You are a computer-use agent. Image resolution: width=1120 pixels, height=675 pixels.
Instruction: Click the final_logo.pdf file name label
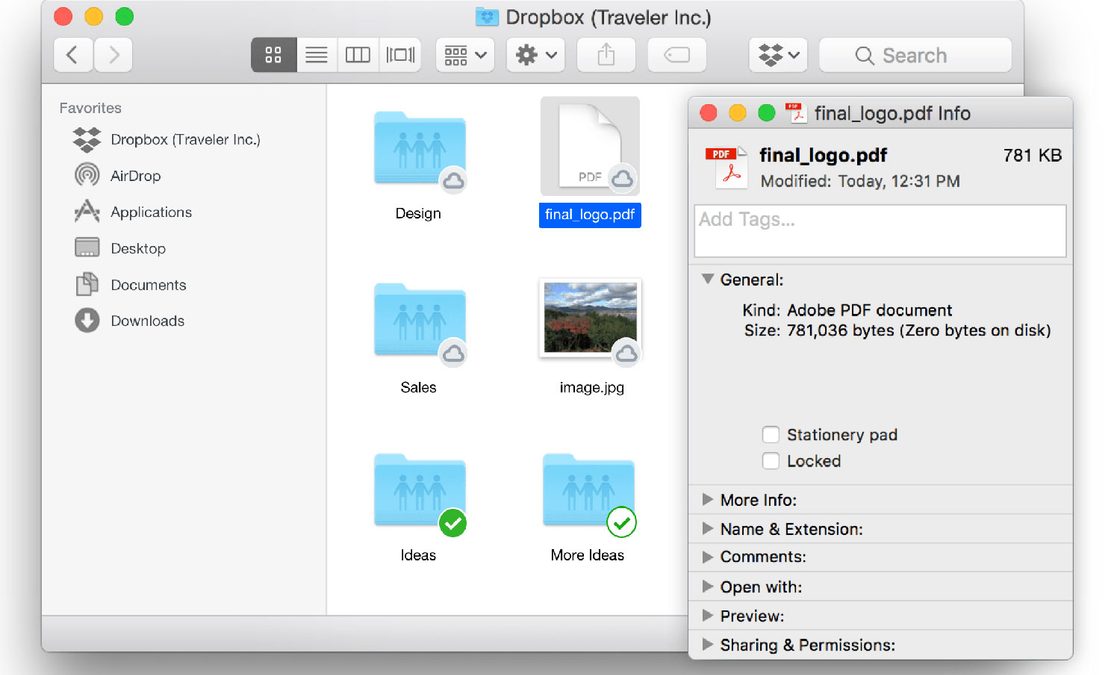pos(590,215)
